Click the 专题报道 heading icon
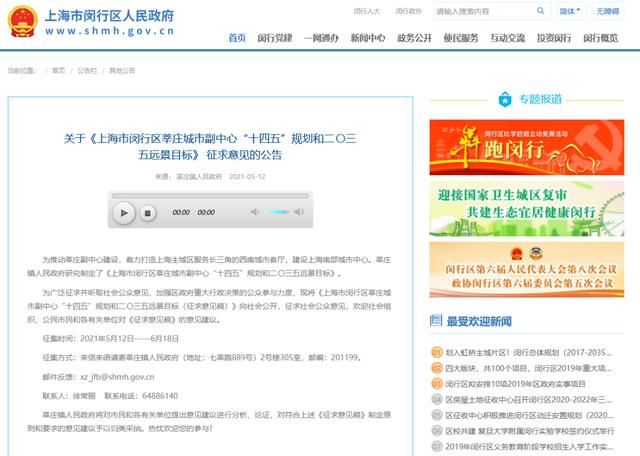The height and width of the screenshot is (456, 640). coord(505,99)
